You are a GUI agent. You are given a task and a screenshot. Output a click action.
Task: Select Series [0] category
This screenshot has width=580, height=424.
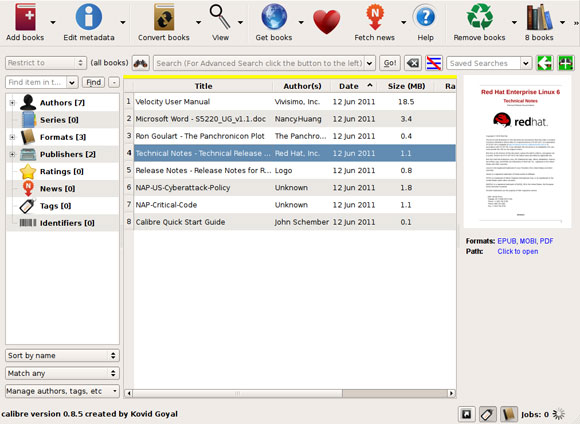[59, 120]
